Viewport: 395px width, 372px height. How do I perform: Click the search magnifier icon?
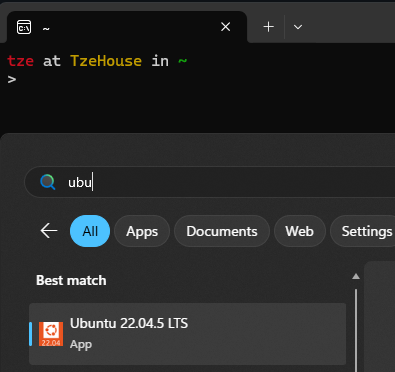pos(48,182)
